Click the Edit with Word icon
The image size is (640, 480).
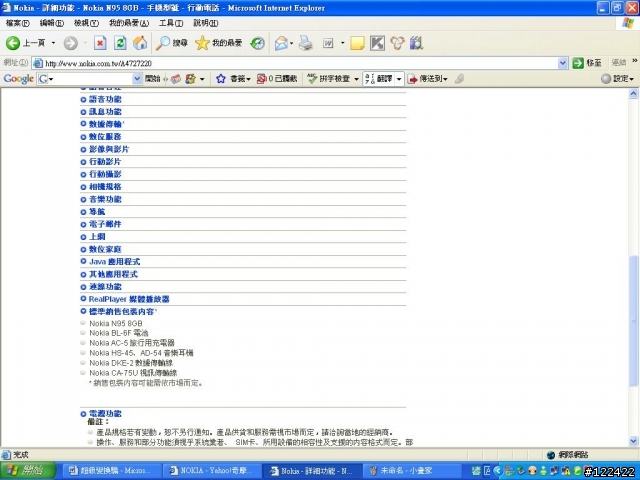[328, 43]
